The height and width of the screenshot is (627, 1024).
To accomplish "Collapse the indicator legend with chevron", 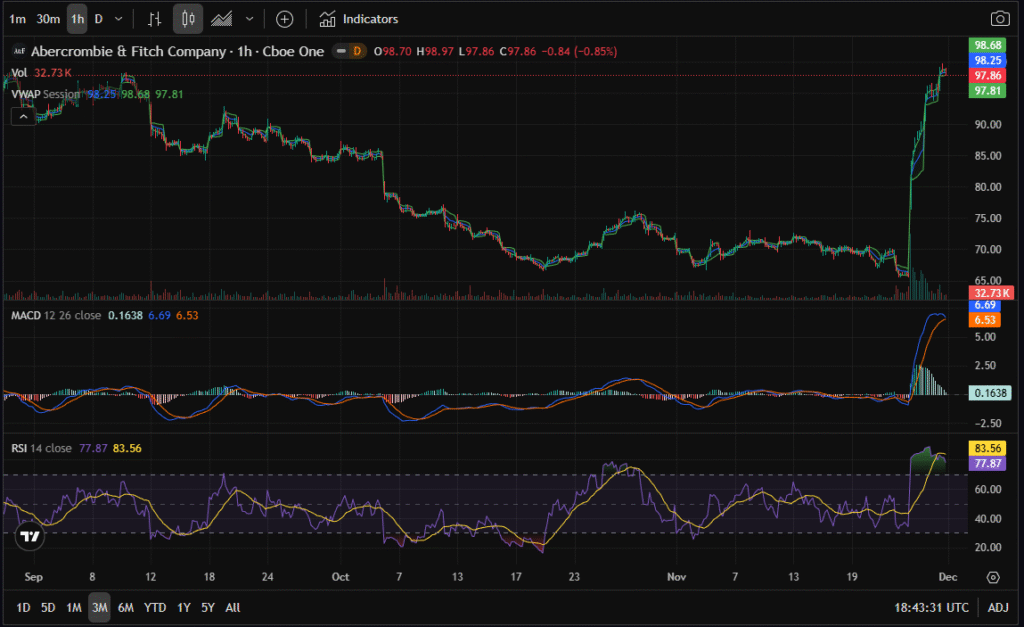I will [x=21, y=116].
